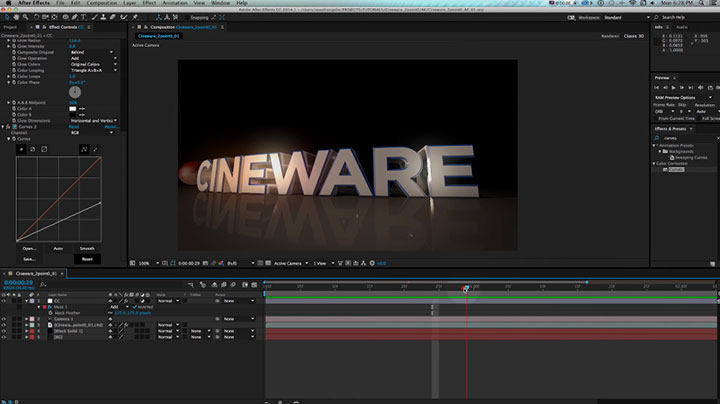Select the Zoom magnifier tool
The width and height of the screenshot is (720, 404).
tap(26, 17)
